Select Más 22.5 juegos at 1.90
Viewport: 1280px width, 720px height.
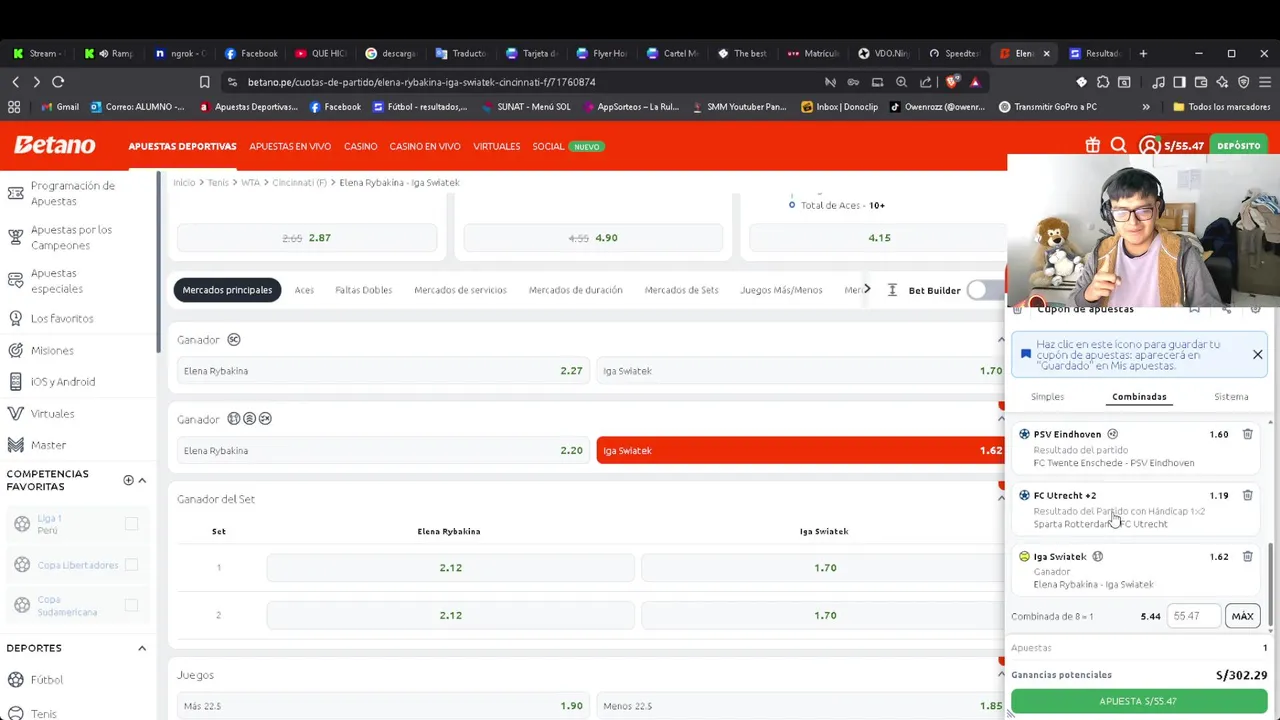click(x=382, y=706)
